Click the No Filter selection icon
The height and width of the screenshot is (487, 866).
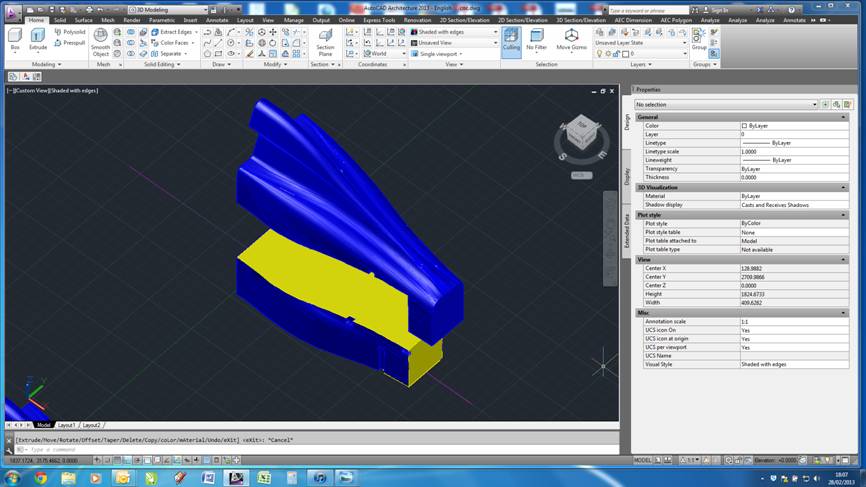click(x=537, y=39)
